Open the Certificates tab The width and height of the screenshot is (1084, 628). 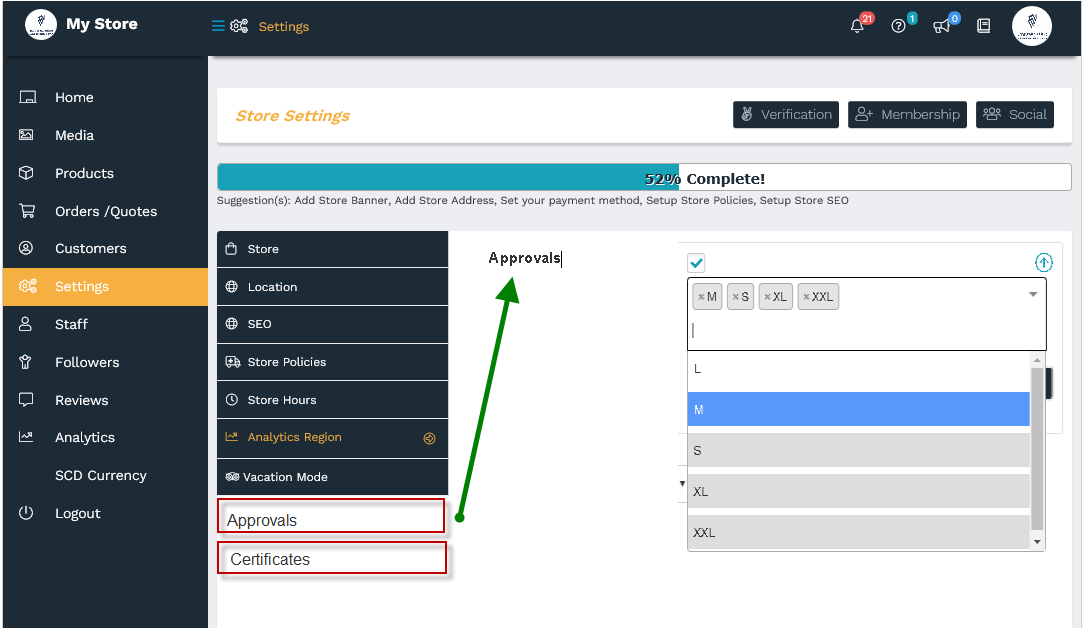pyautogui.click(x=333, y=558)
